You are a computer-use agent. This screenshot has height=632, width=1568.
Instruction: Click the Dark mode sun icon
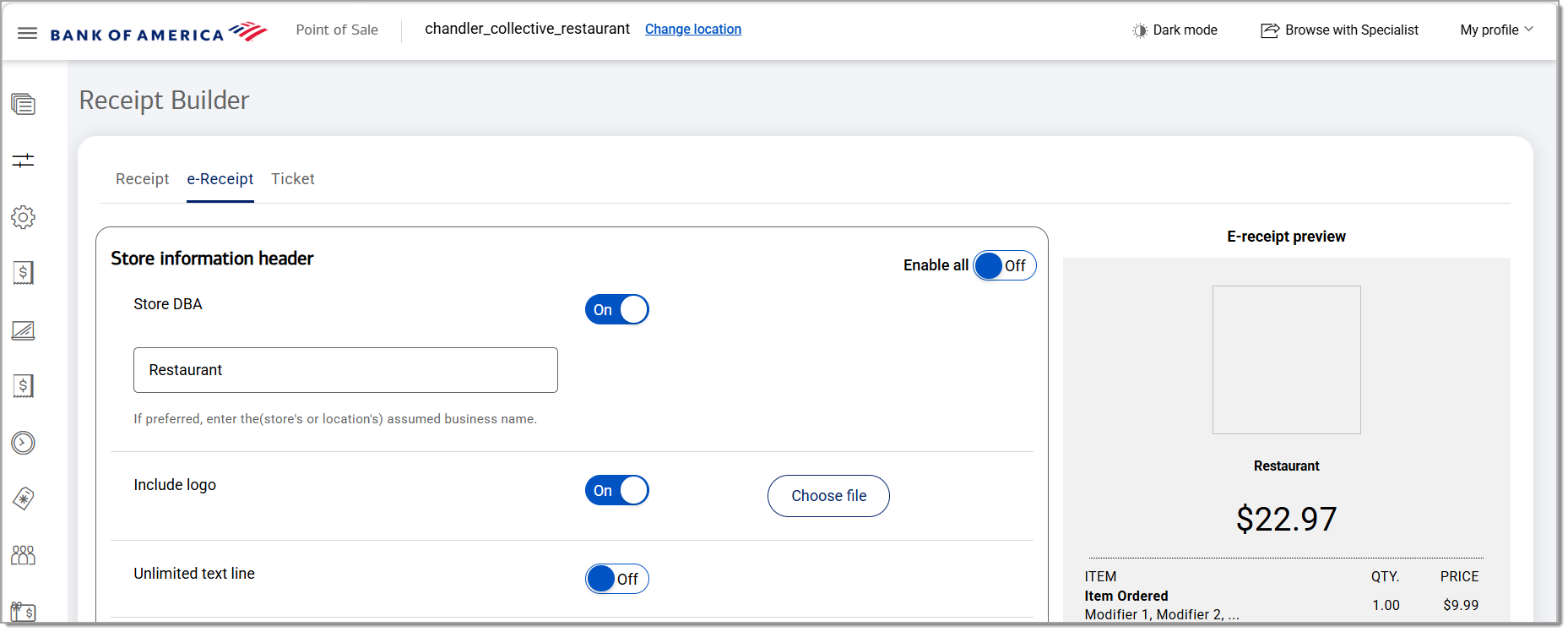1140,30
